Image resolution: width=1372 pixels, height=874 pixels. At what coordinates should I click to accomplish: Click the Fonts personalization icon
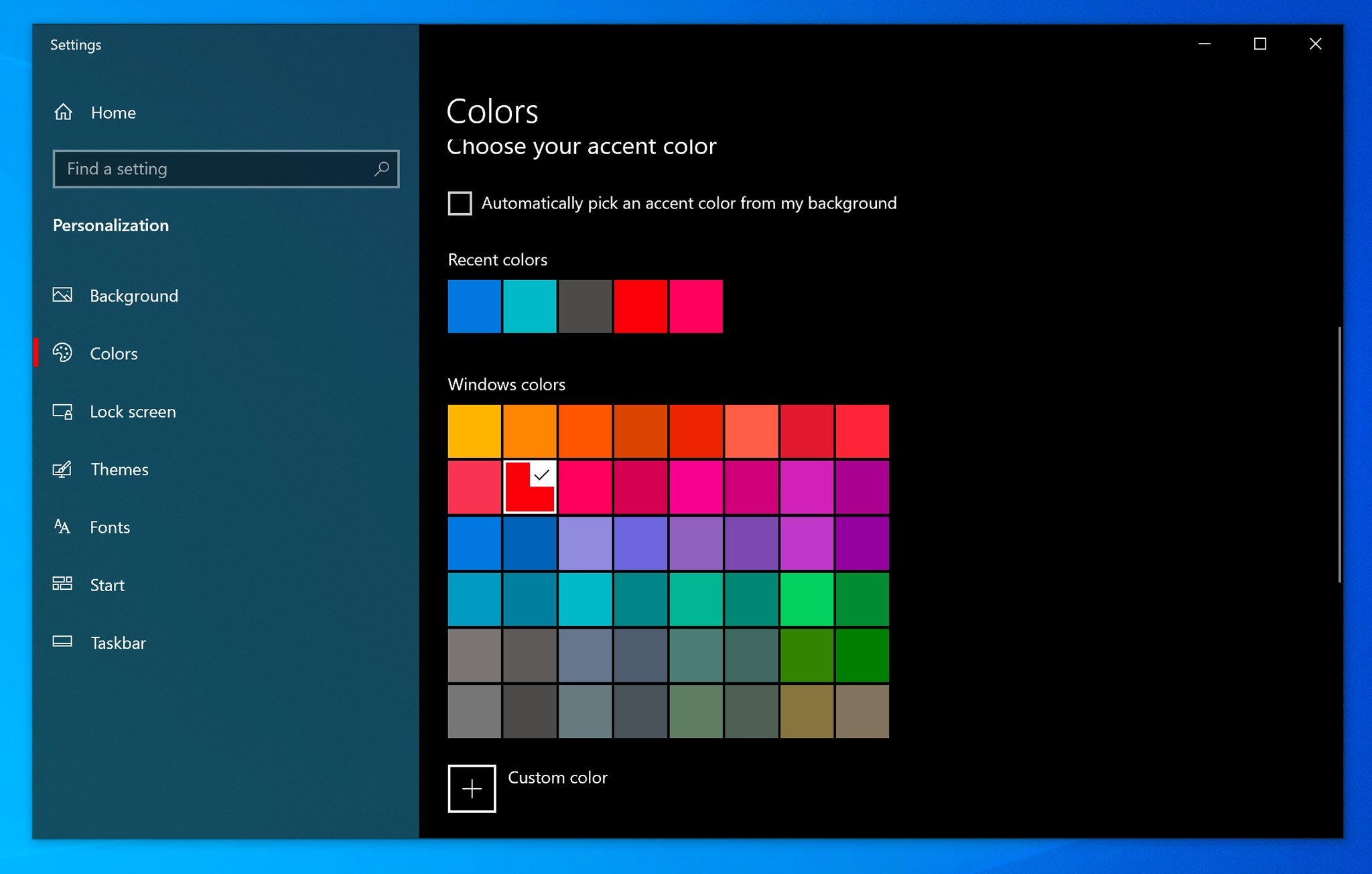64,527
